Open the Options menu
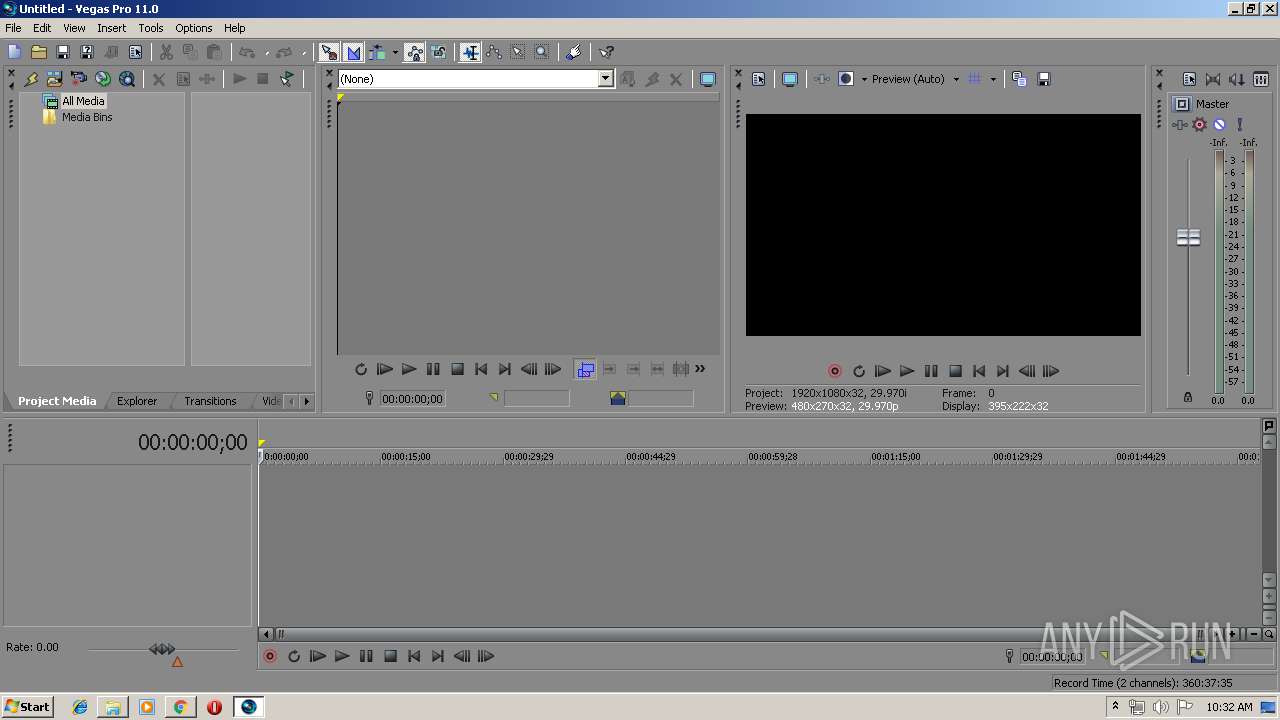Viewport: 1280px width, 720px height. point(194,28)
